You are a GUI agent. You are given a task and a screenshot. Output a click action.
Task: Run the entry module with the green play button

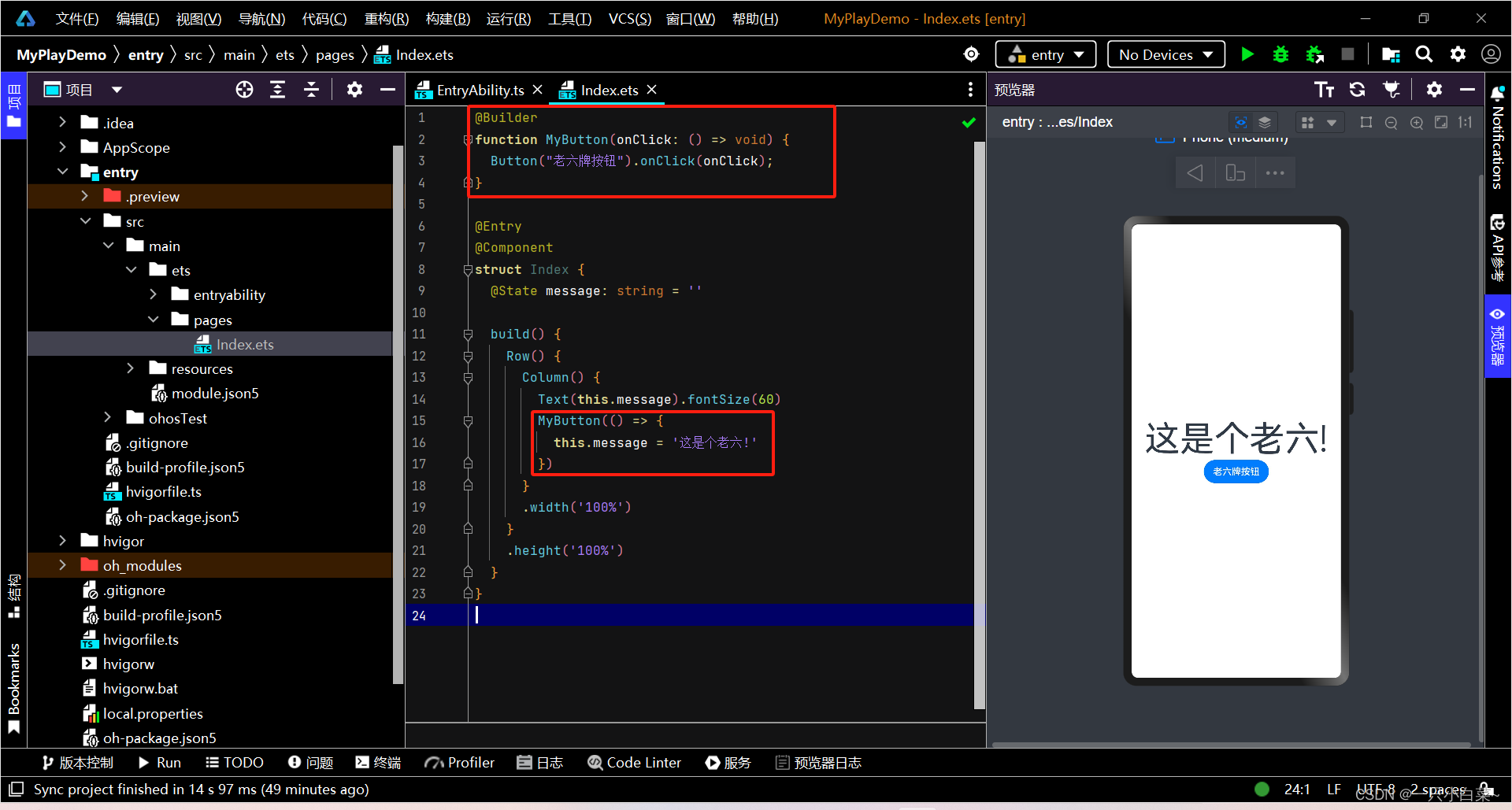[x=1247, y=54]
